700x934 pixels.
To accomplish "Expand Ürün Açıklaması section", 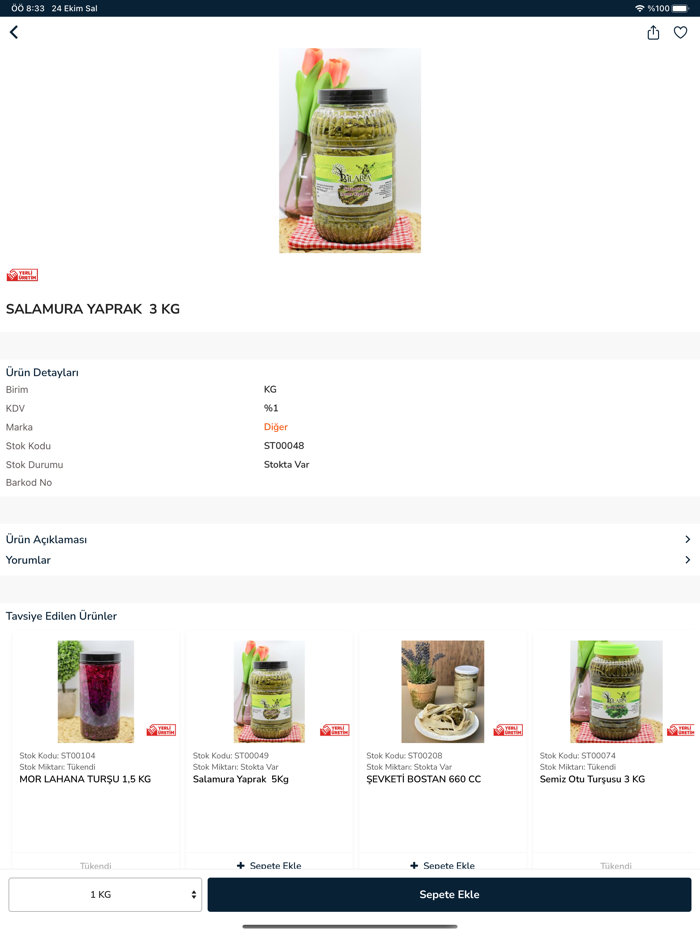I will click(x=350, y=539).
